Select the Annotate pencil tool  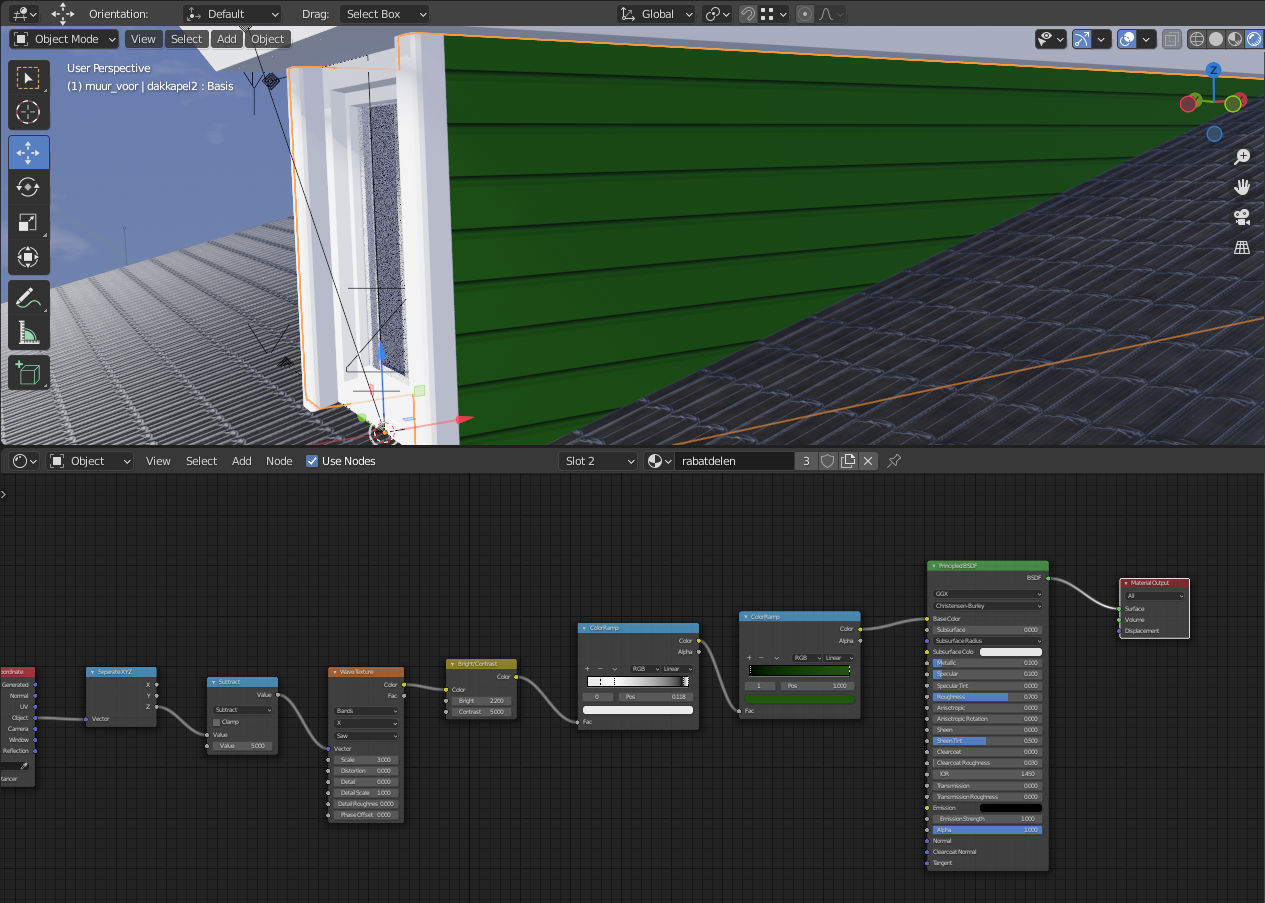[29, 298]
